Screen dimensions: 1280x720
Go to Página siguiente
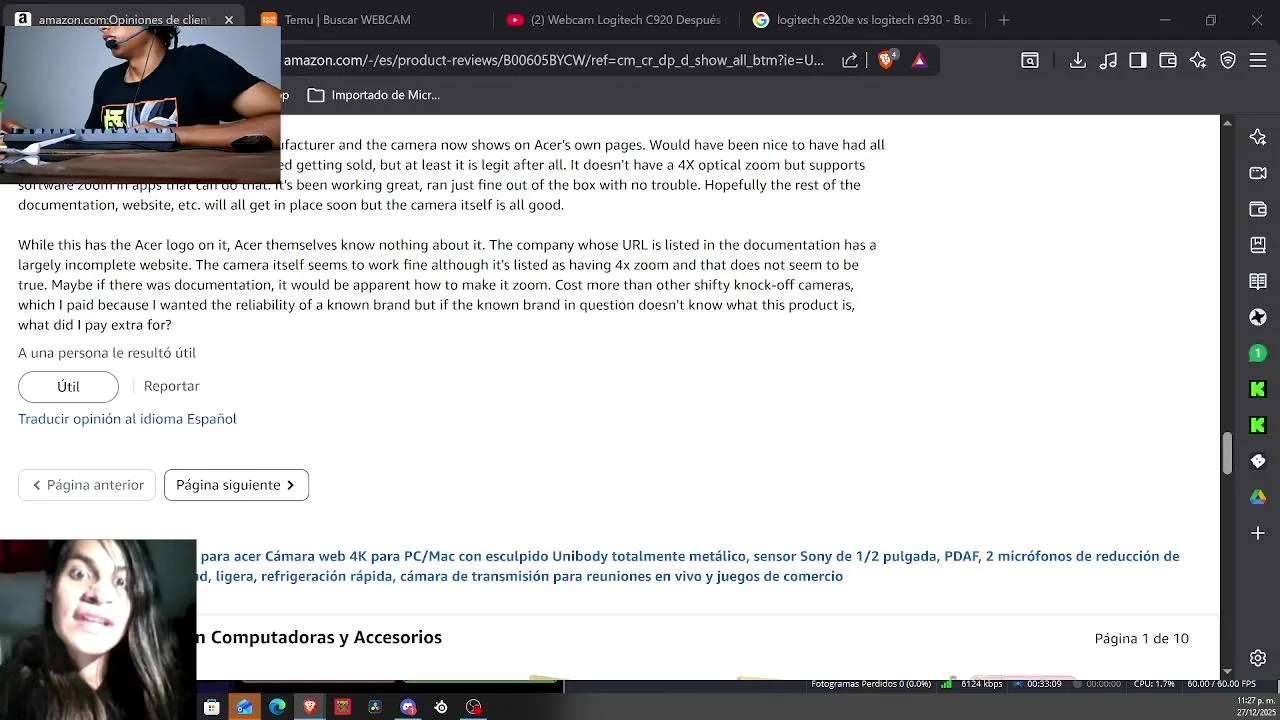coord(236,485)
